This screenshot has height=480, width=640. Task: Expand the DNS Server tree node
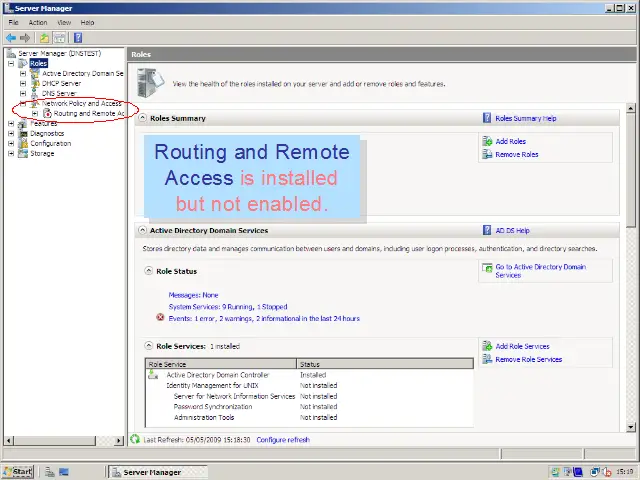click(23, 93)
